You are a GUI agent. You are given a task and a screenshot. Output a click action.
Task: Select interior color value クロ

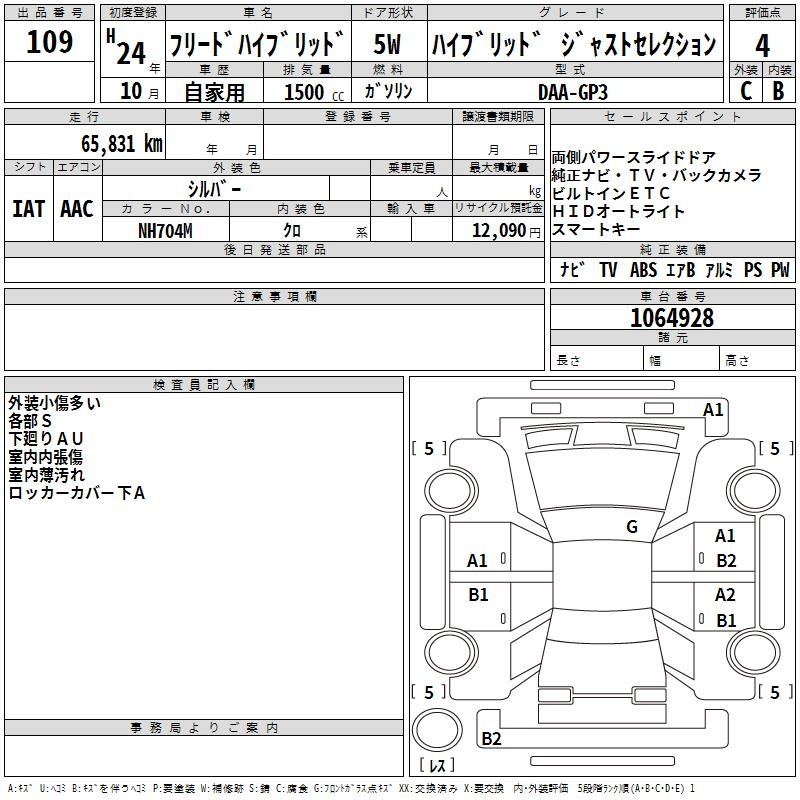point(292,231)
